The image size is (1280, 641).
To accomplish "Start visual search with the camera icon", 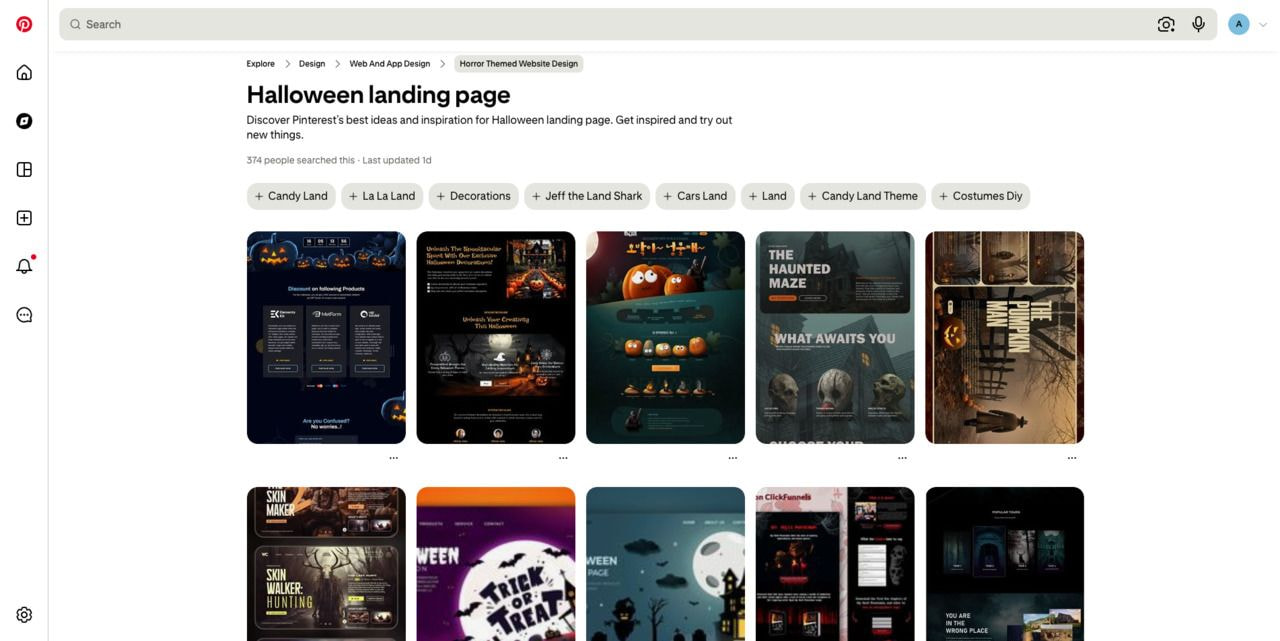I will pos(1166,24).
